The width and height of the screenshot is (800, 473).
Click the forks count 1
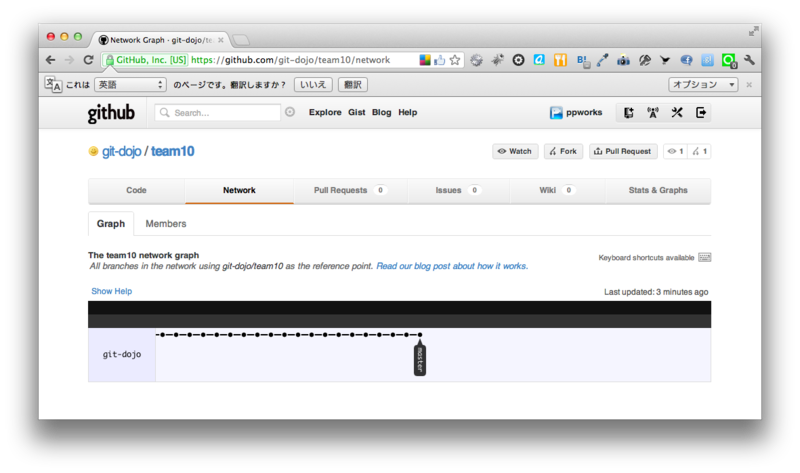699,151
